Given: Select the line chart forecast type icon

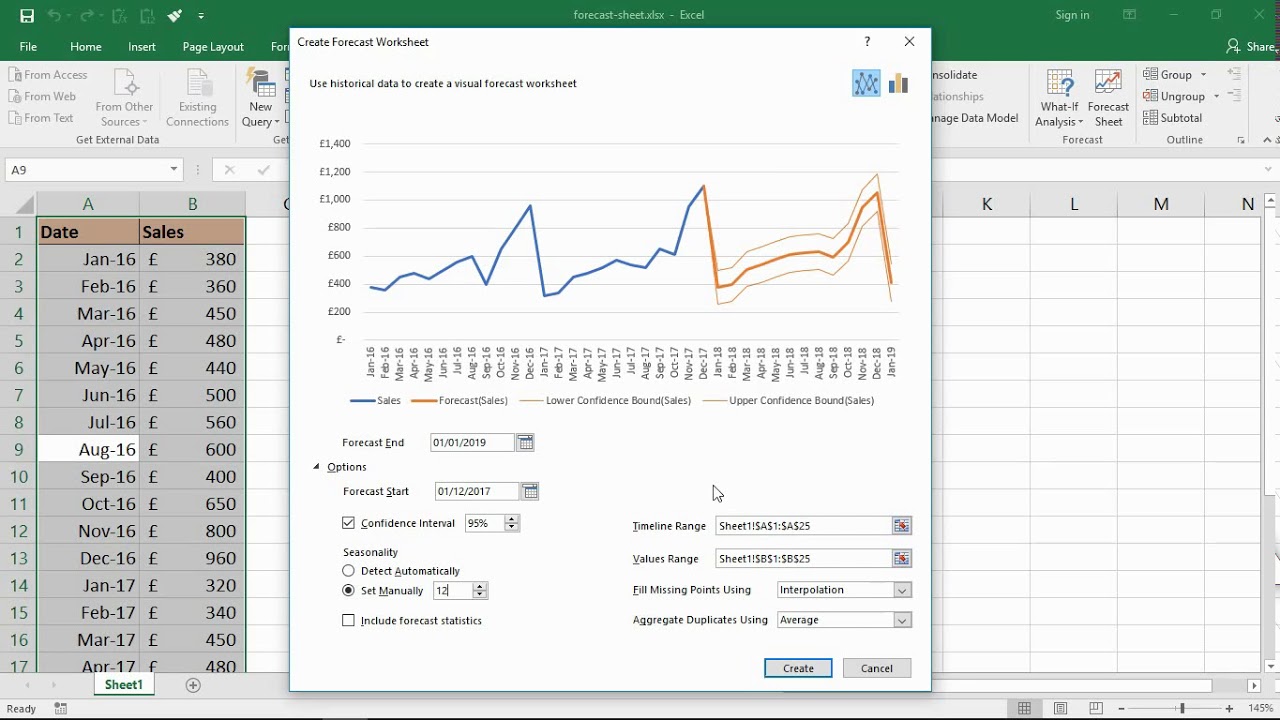Looking at the screenshot, I should pos(866,84).
